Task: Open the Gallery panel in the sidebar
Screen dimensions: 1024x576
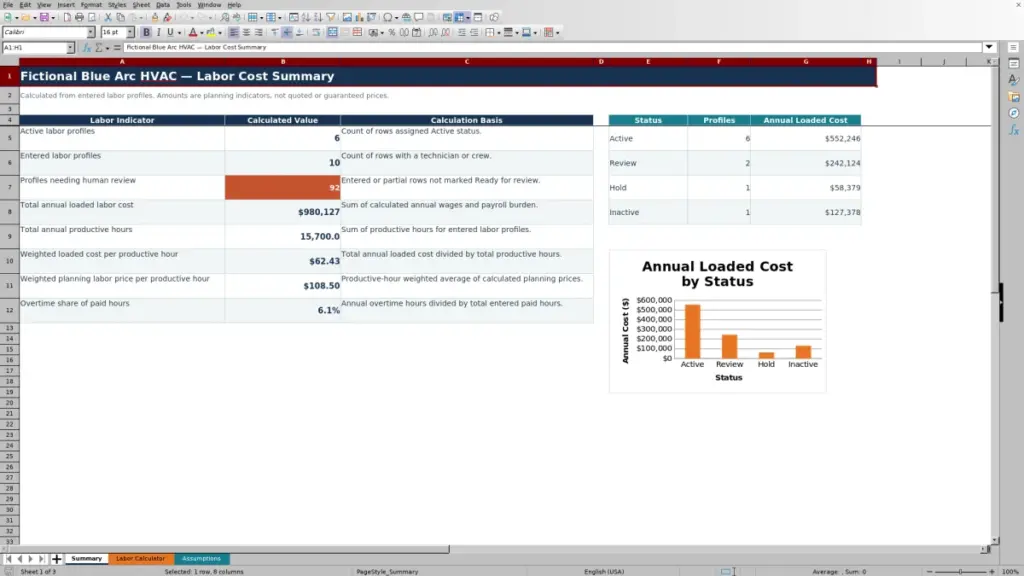Action: 1014,97
